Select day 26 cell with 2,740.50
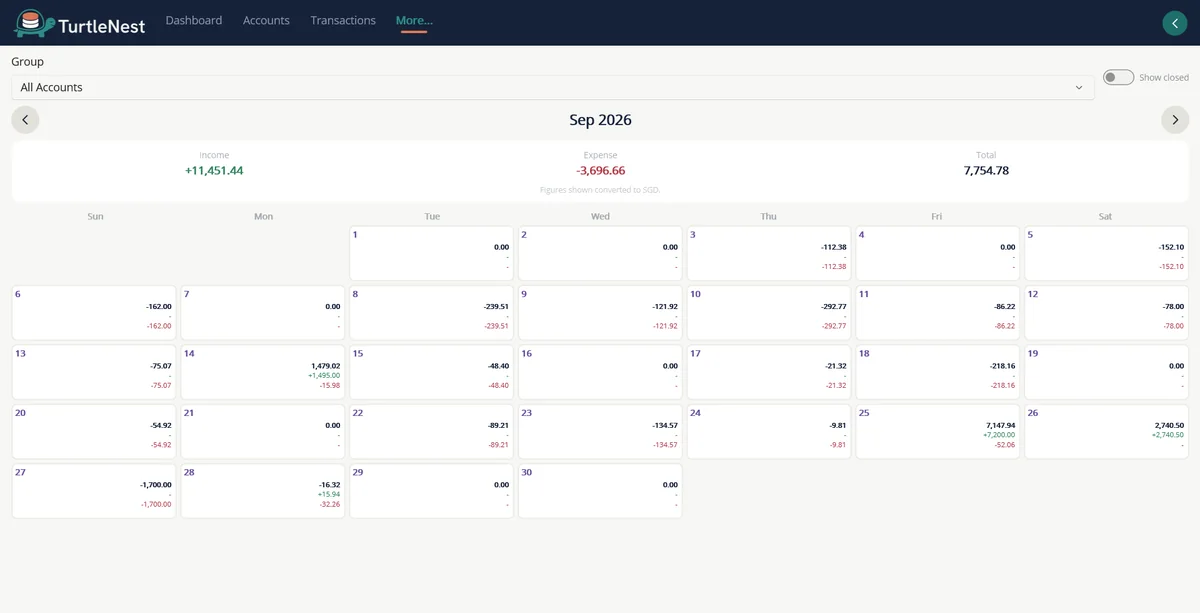 [x=1106, y=432]
